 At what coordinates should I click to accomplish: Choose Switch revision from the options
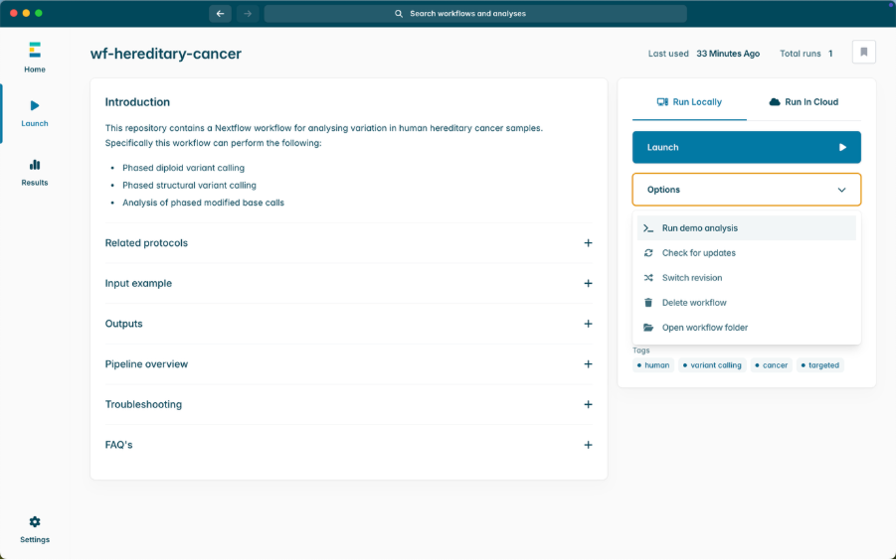pos(746,278)
